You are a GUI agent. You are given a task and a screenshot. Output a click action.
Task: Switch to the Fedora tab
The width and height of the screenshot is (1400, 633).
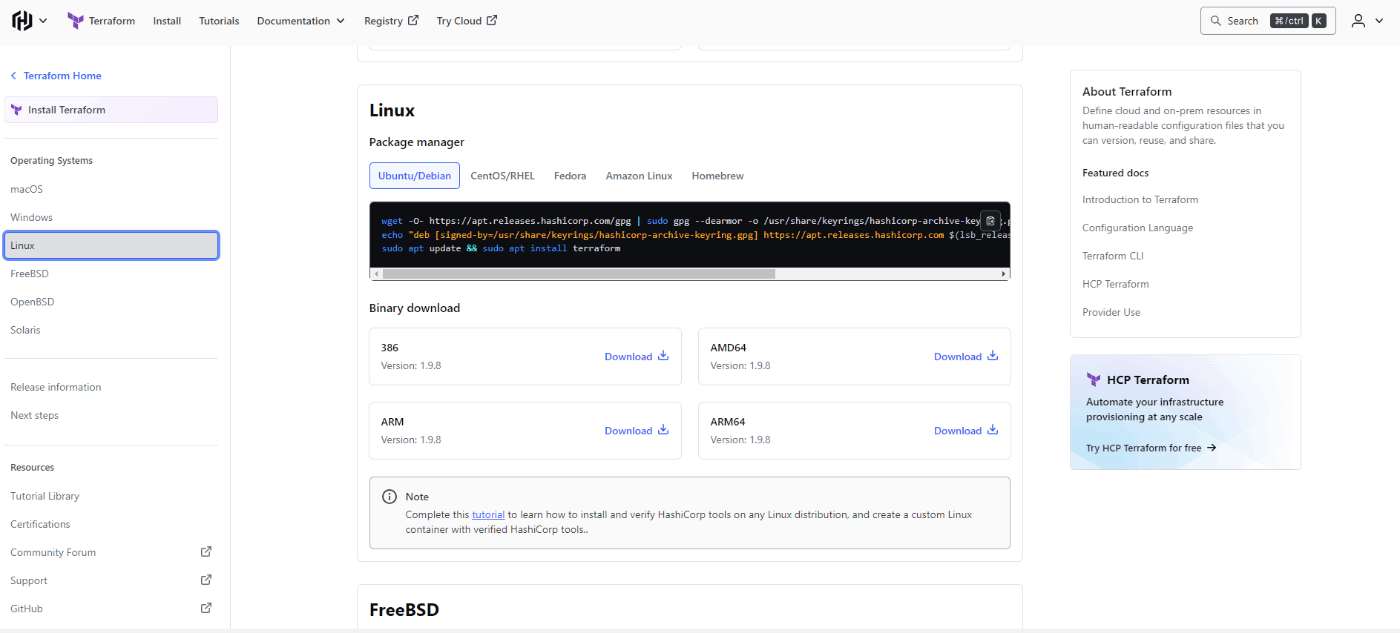(x=570, y=176)
